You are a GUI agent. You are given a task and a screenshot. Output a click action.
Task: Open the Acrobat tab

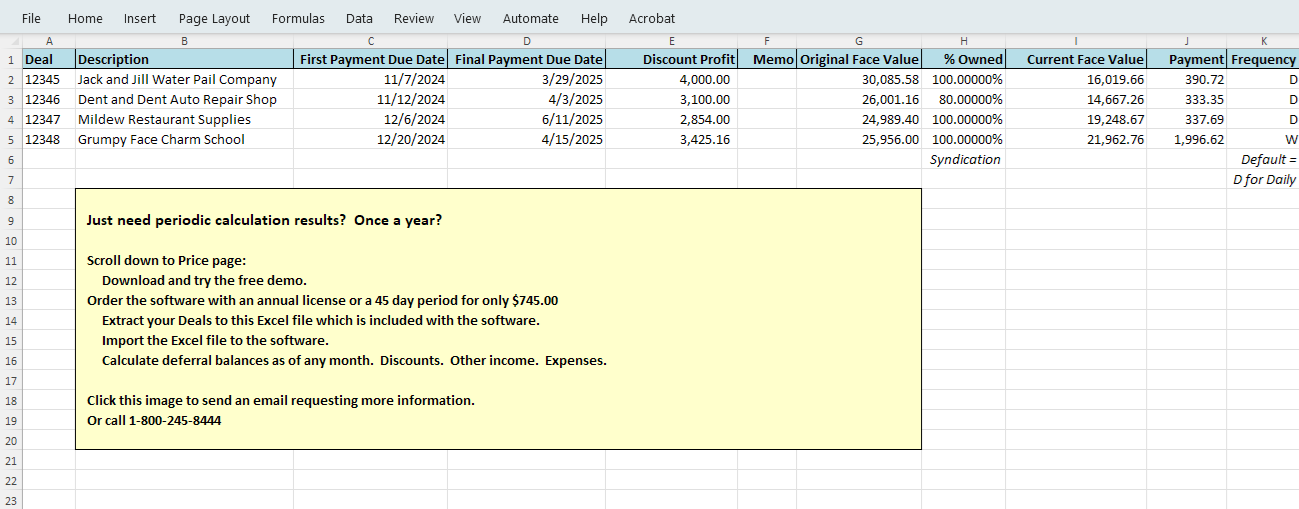tap(652, 18)
